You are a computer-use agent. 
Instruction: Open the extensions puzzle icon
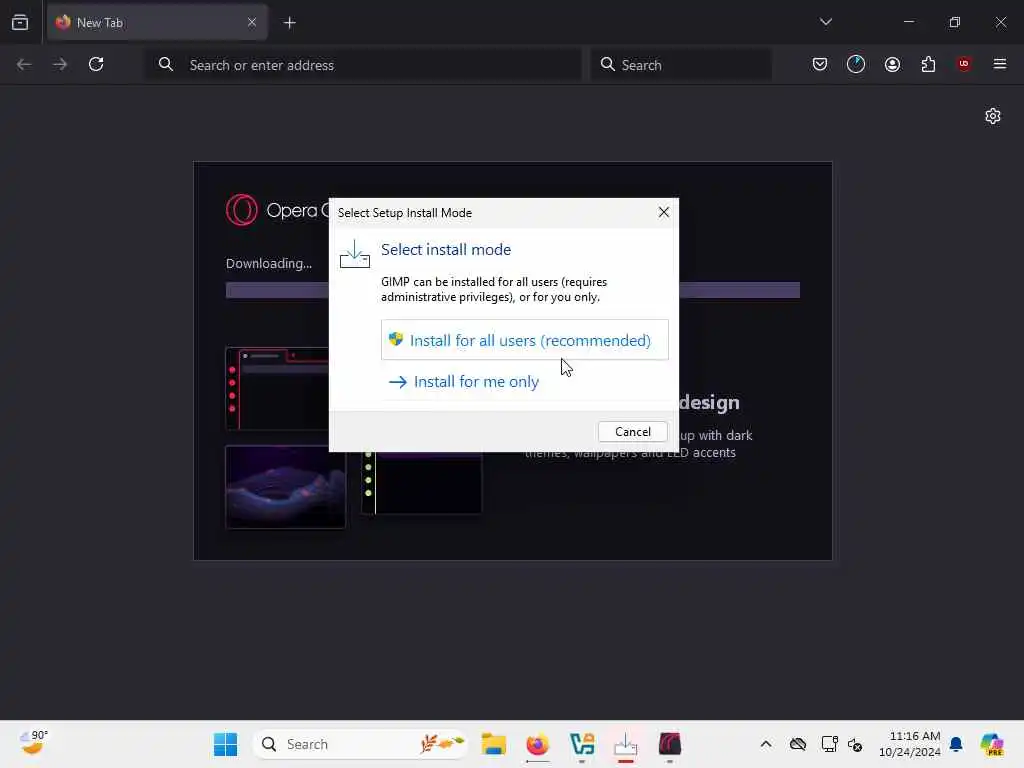point(928,64)
